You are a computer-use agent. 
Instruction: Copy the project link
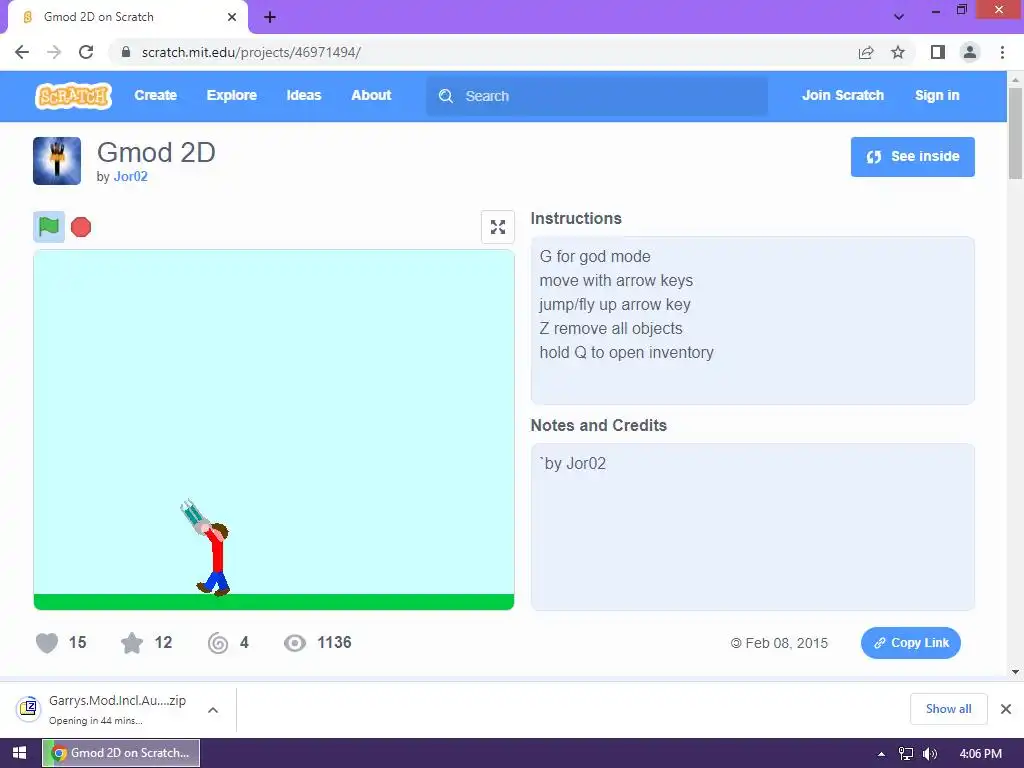pyautogui.click(x=910, y=643)
